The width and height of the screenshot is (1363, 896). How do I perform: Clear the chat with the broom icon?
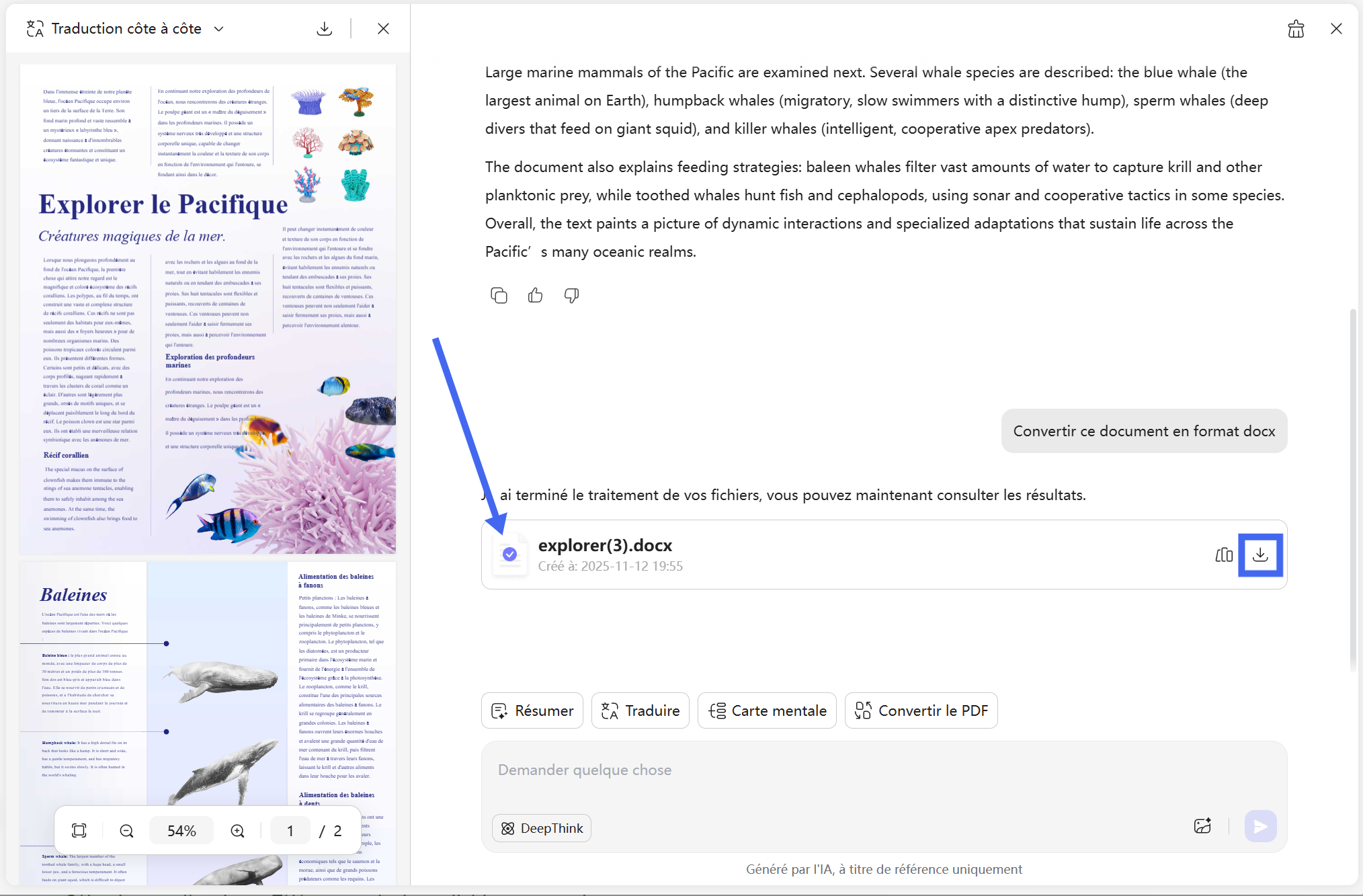click(1296, 29)
